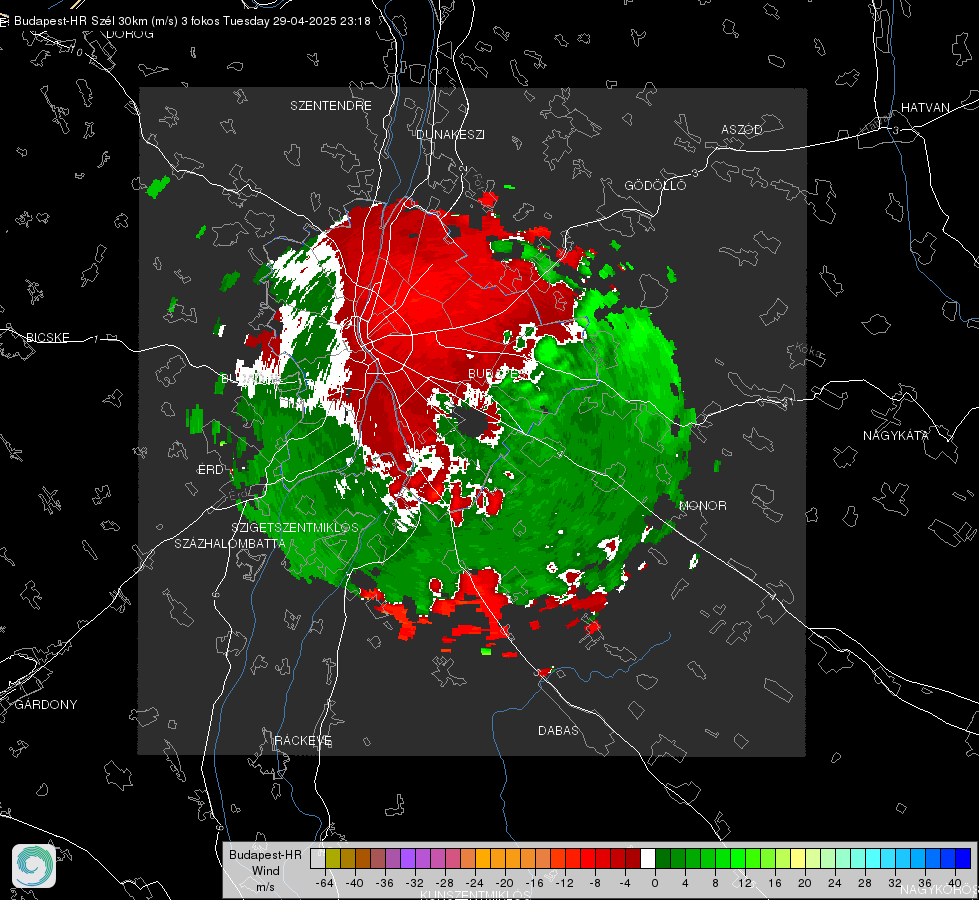Click the DUNAKESZI city label
The image size is (979, 900).
pyautogui.click(x=450, y=135)
